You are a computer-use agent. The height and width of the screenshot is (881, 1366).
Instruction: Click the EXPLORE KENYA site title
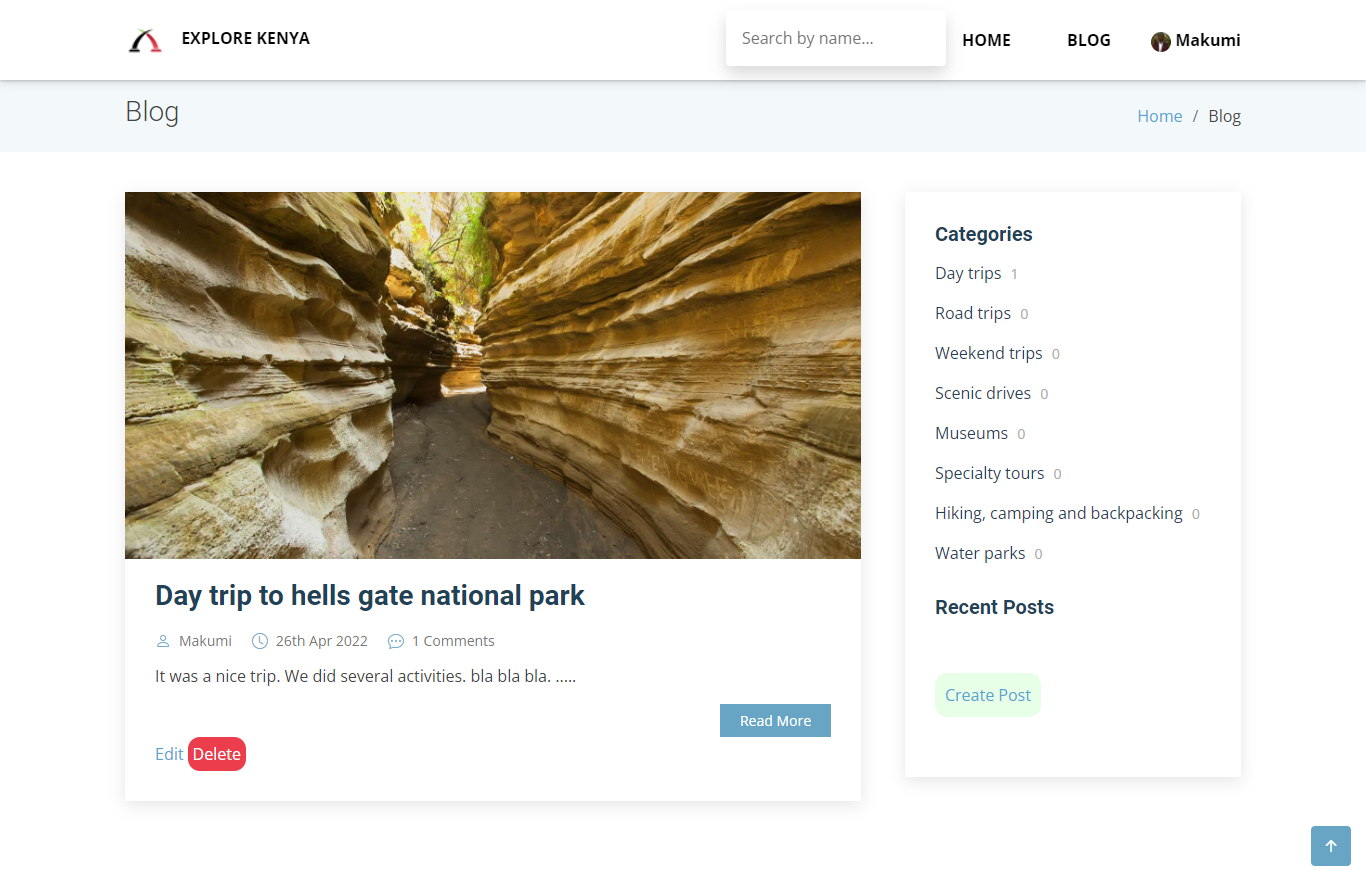246,39
